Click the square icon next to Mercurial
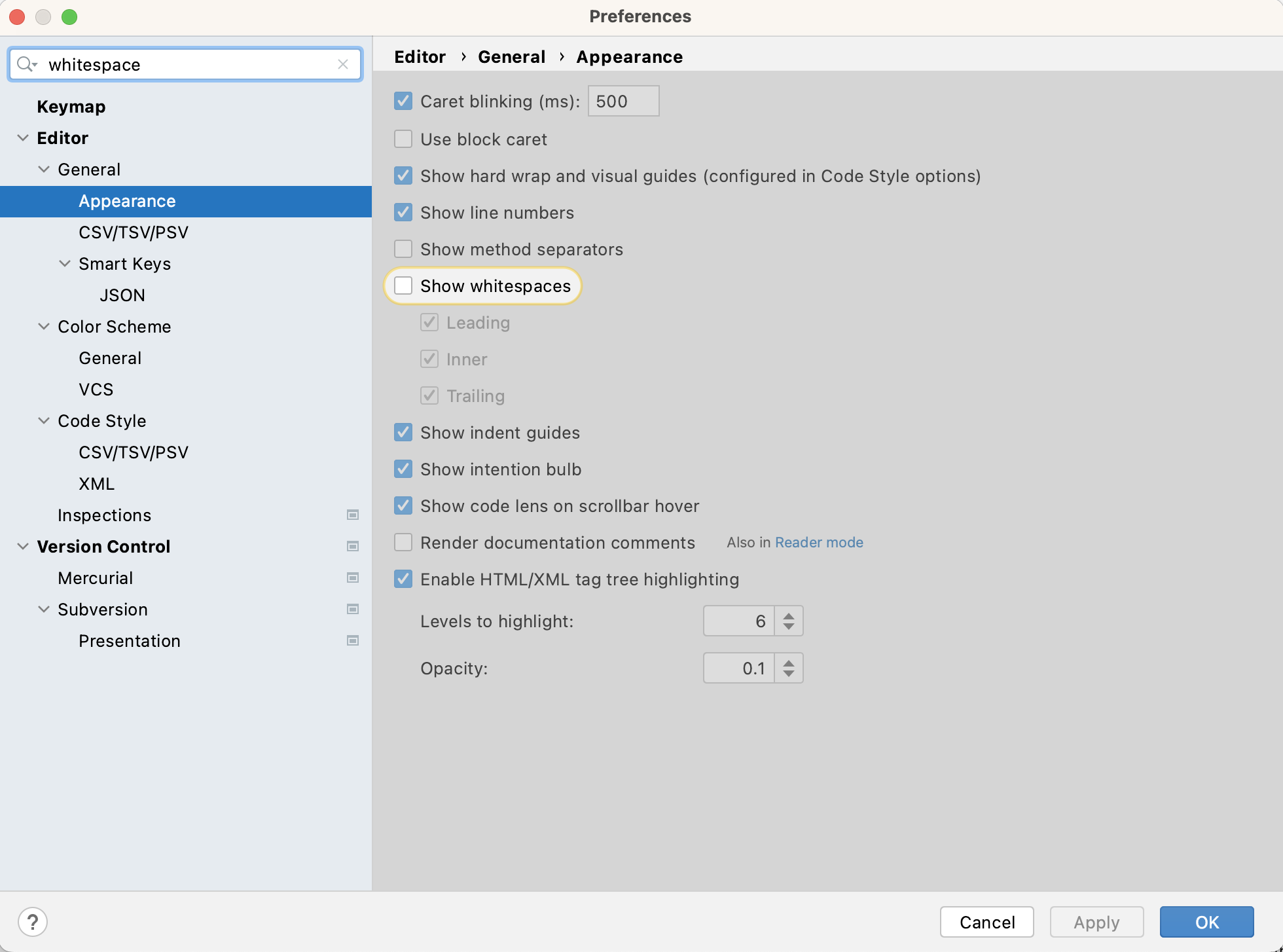The image size is (1283, 952). click(x=353, y=577)
